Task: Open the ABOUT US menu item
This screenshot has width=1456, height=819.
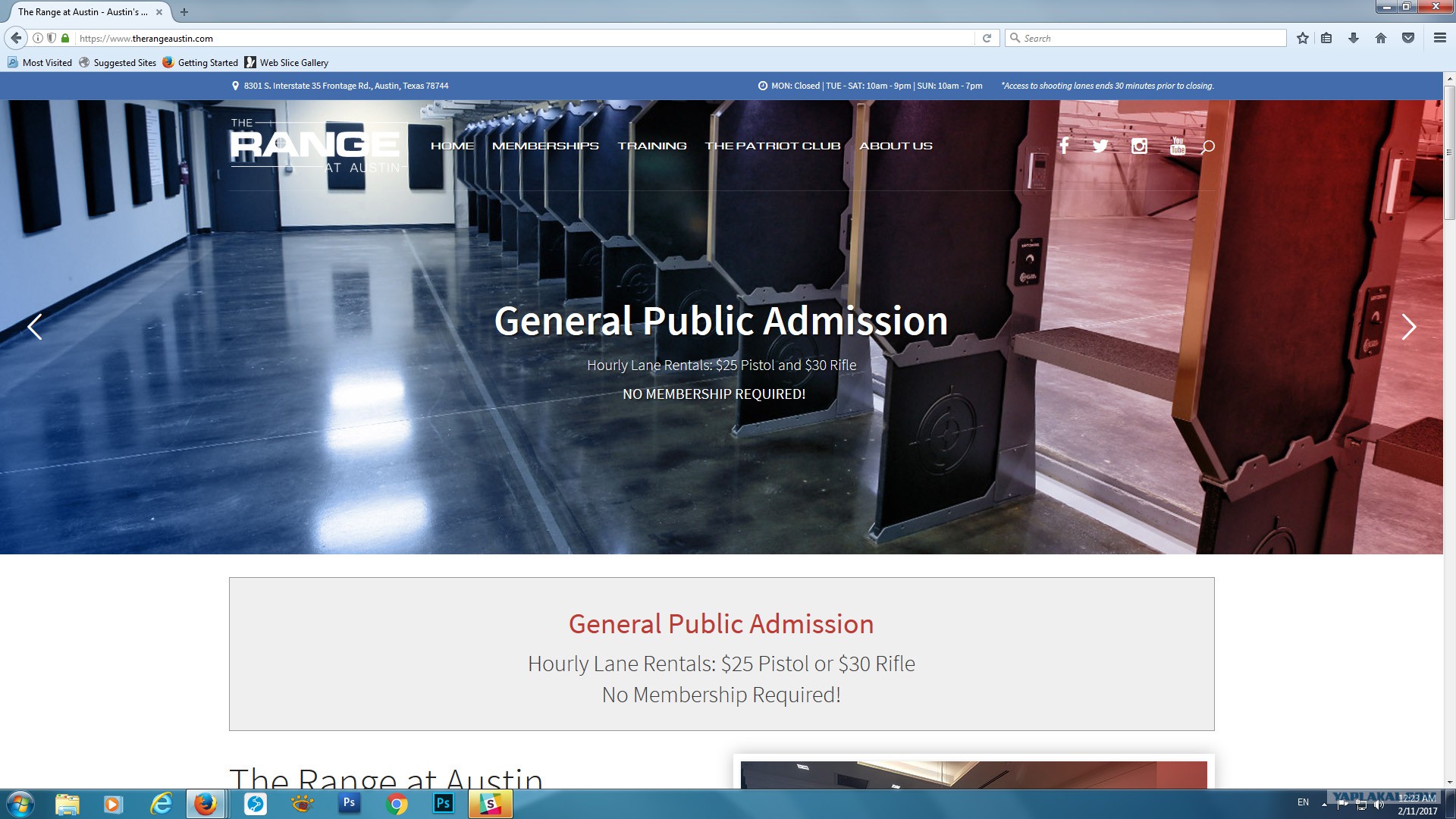Action: (896, 146)
